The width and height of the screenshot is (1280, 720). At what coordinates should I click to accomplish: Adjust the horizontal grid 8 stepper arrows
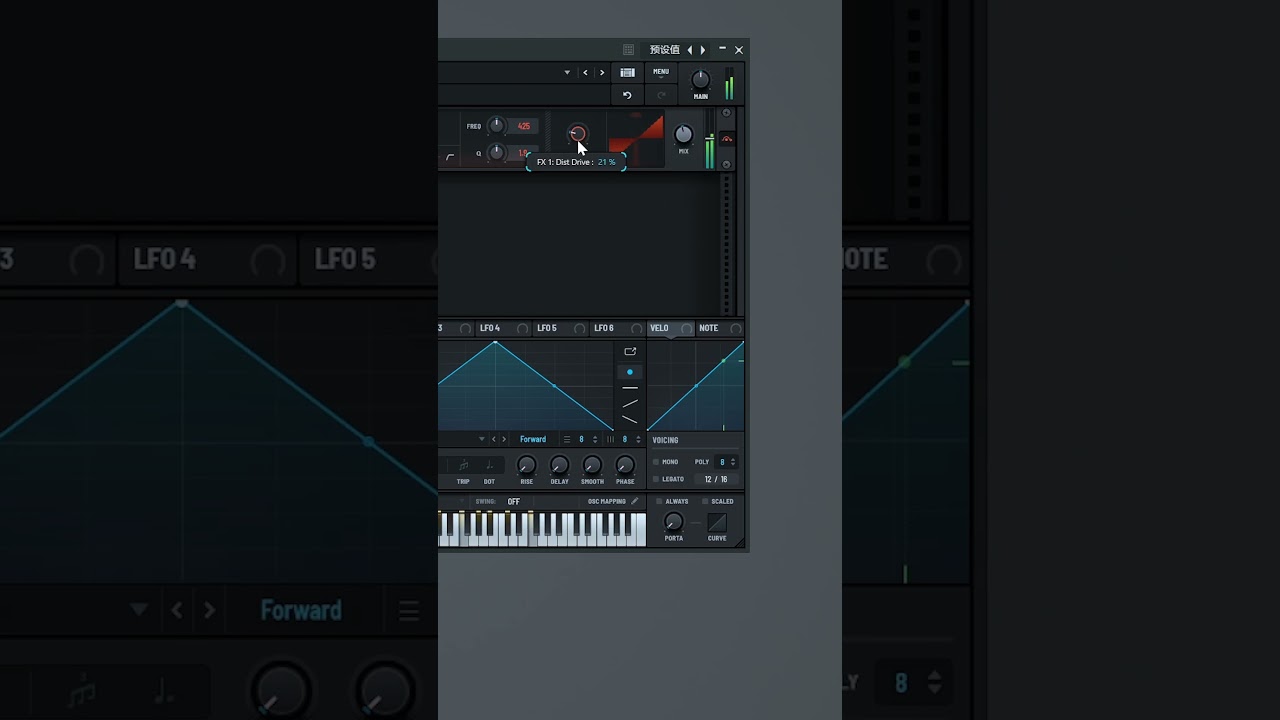pos(595,439)
